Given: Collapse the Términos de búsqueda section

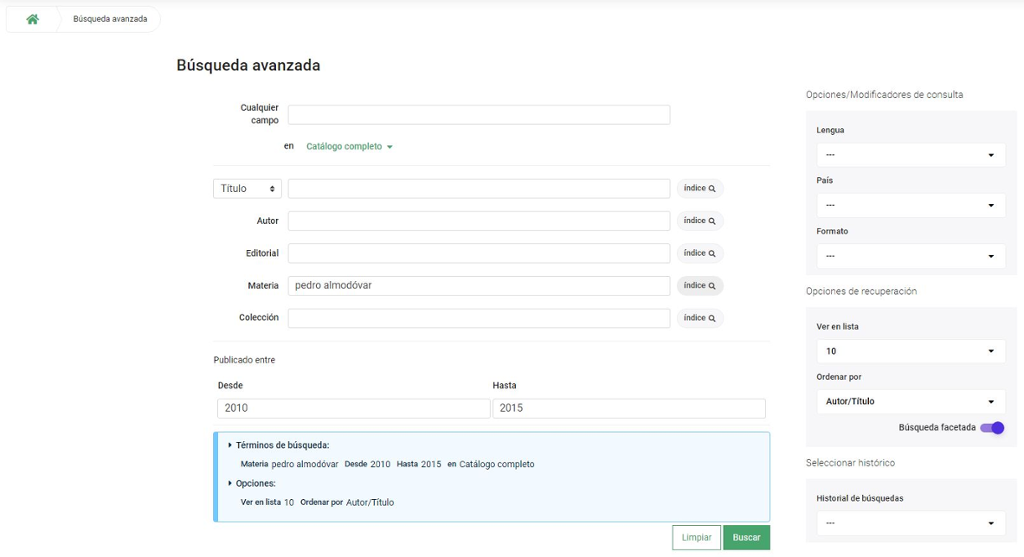Looking at the screenshot, I should pyautogui.click(x=281, y=445).
